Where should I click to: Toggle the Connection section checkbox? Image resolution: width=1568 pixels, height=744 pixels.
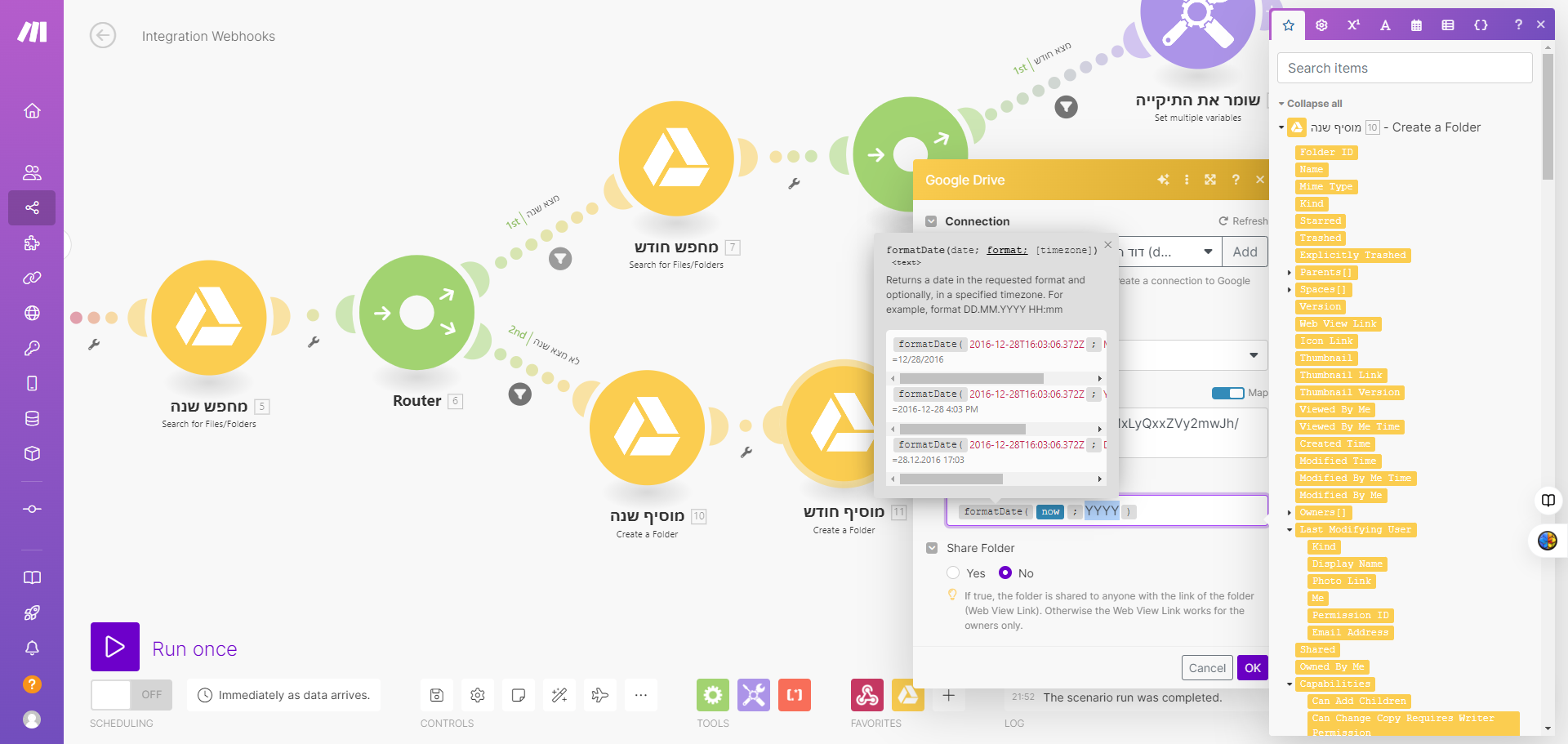[x=931, y=221]
